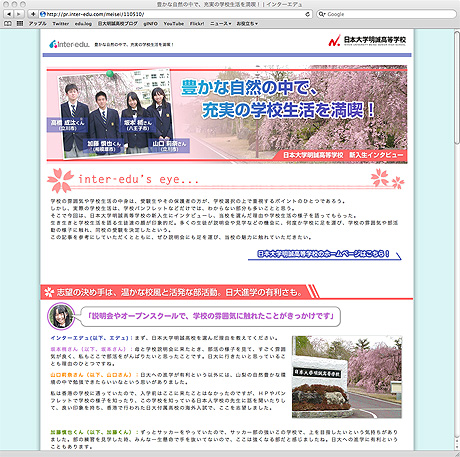Click the purple quote 説明会やオープンスクールで
The image size is (460, 457).
(211, 316)
